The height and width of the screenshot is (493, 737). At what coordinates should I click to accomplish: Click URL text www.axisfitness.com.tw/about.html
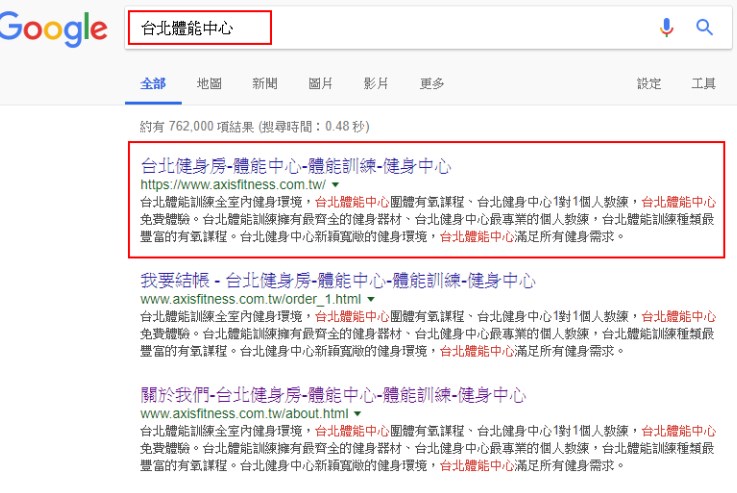pos(244,414)
